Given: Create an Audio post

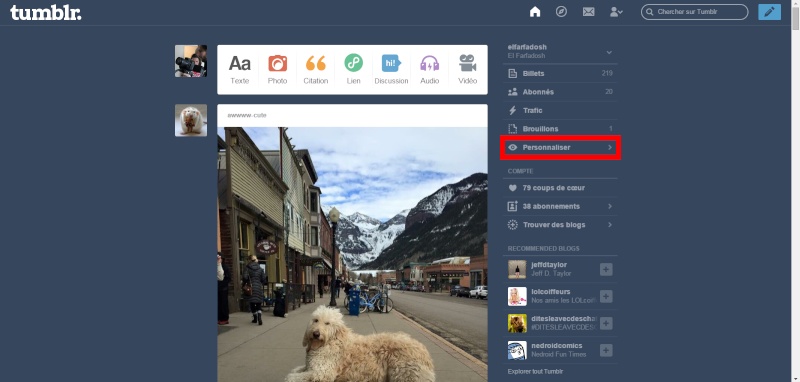Looking at the screenshot, I should click(x=430, y=69).
